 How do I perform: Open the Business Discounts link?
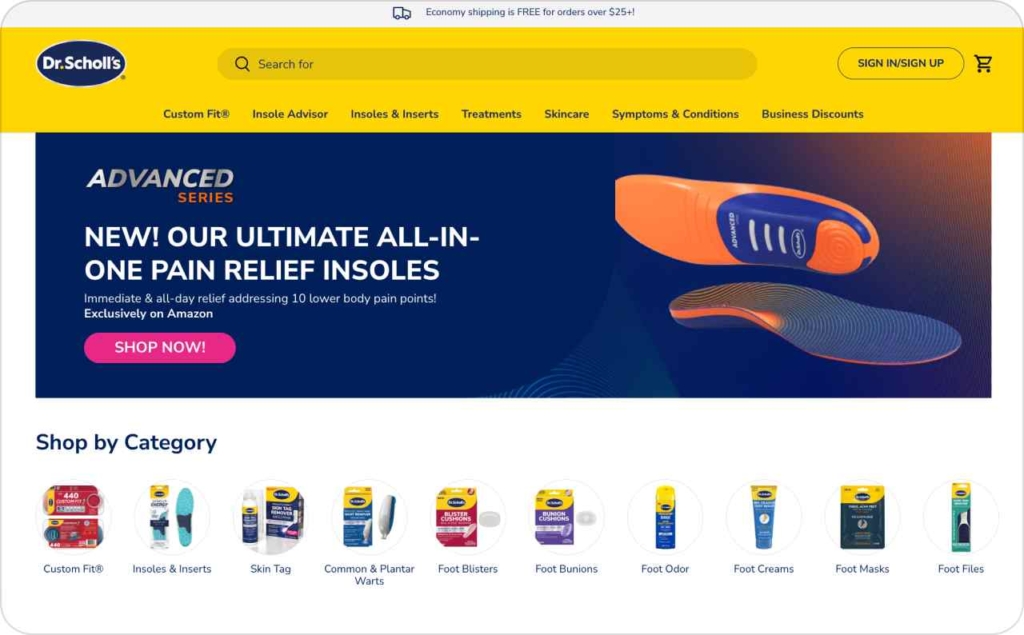[x=812, y=114]
